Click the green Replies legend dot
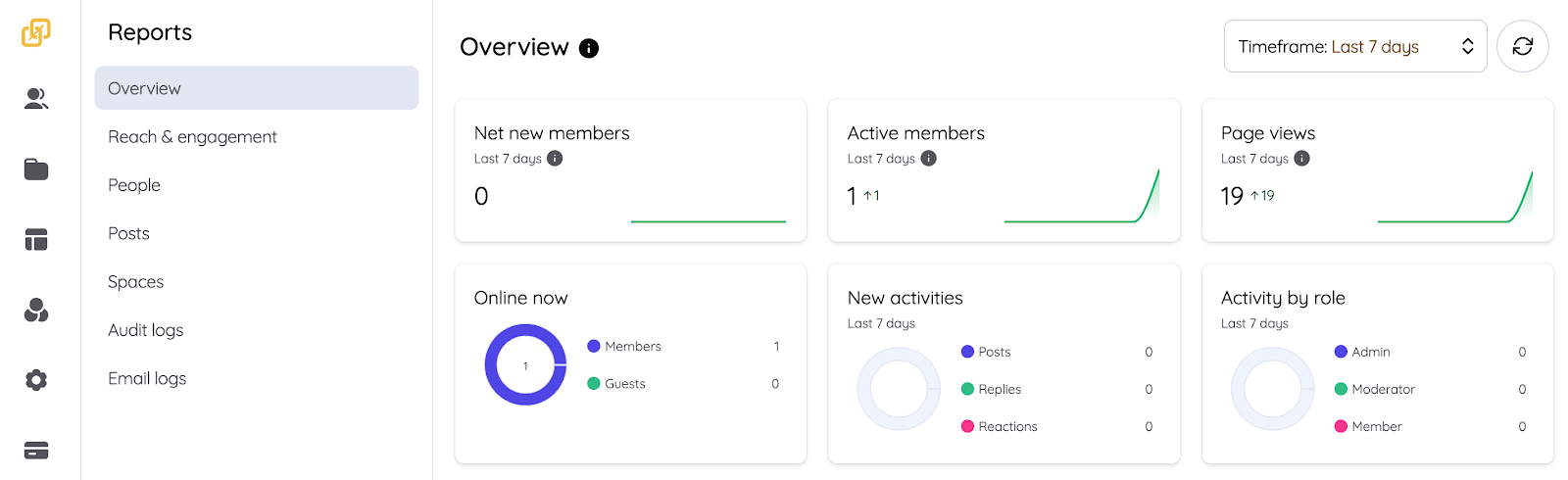Image resolution: width=1568 pixels, height=480 pixels. [967, 389]
